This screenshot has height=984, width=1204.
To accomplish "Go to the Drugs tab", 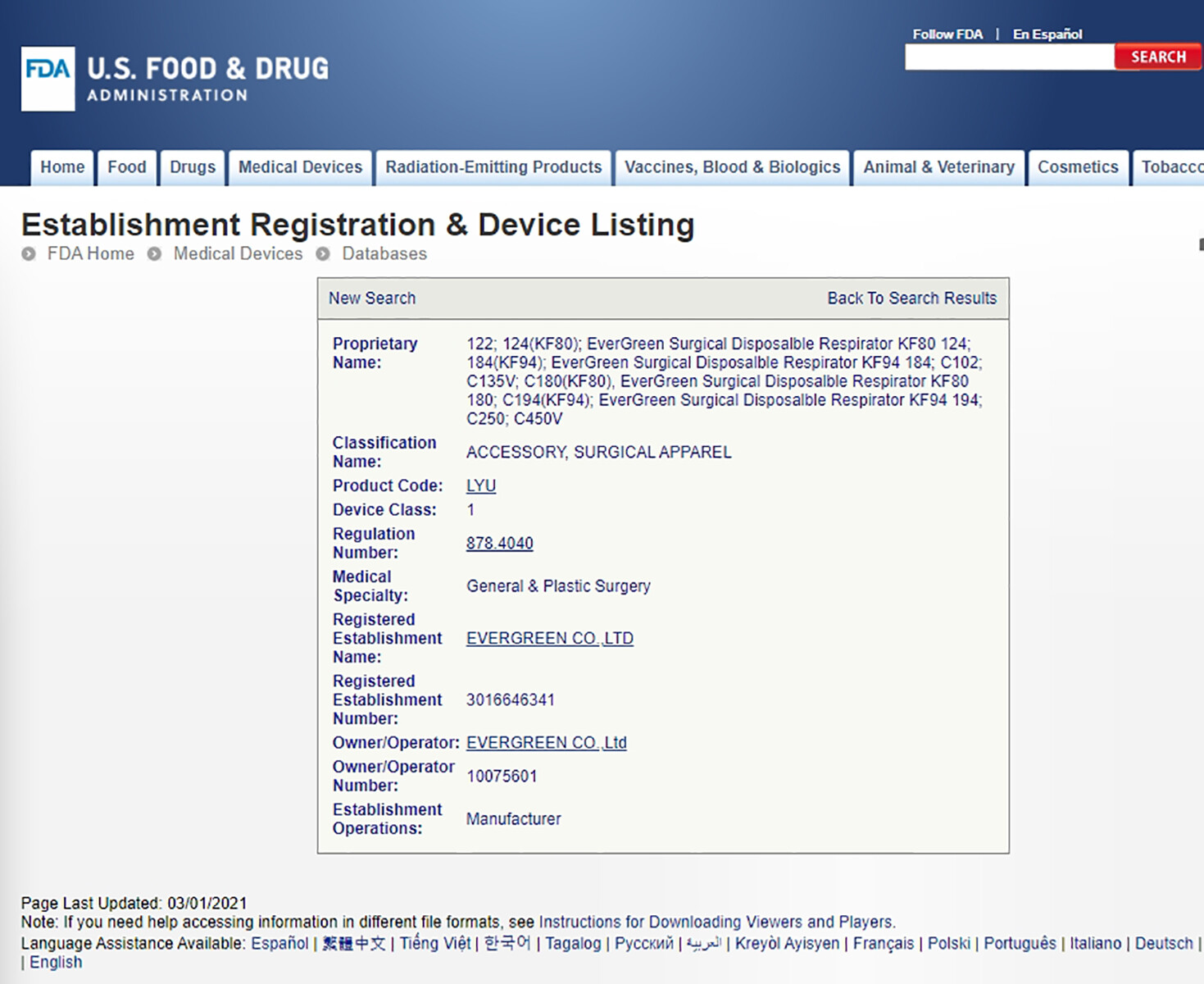I will tap(193, 167).
